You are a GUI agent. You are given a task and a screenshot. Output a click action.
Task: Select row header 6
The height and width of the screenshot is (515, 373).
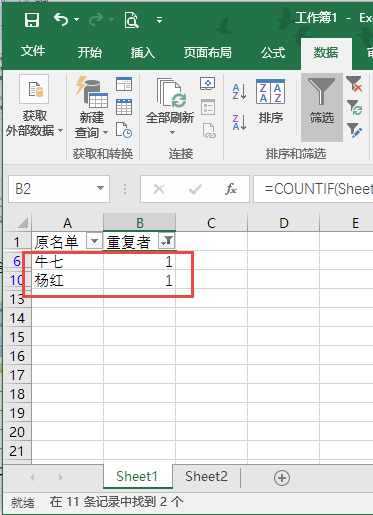tap(17, 261)
